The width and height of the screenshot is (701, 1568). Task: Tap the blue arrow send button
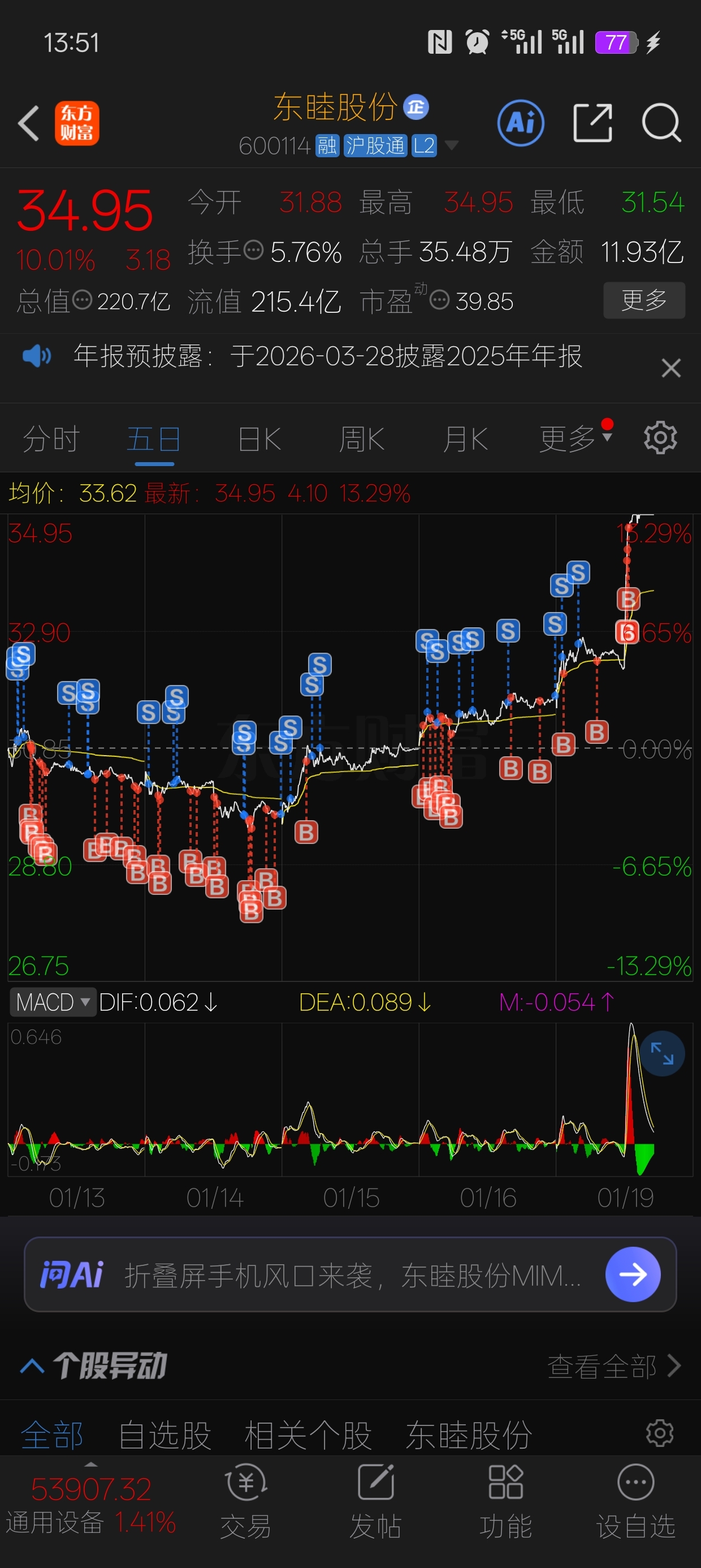[633, 1274]
